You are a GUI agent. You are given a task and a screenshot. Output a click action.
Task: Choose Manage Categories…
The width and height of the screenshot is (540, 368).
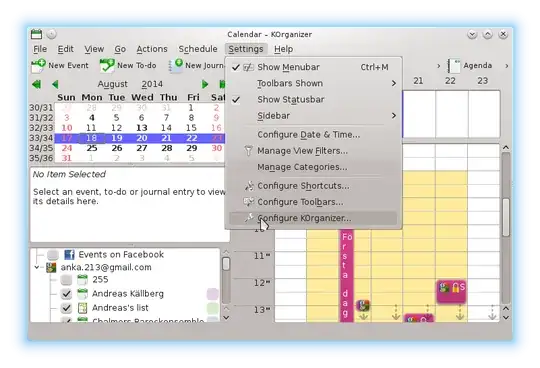(x=302, y=167)
